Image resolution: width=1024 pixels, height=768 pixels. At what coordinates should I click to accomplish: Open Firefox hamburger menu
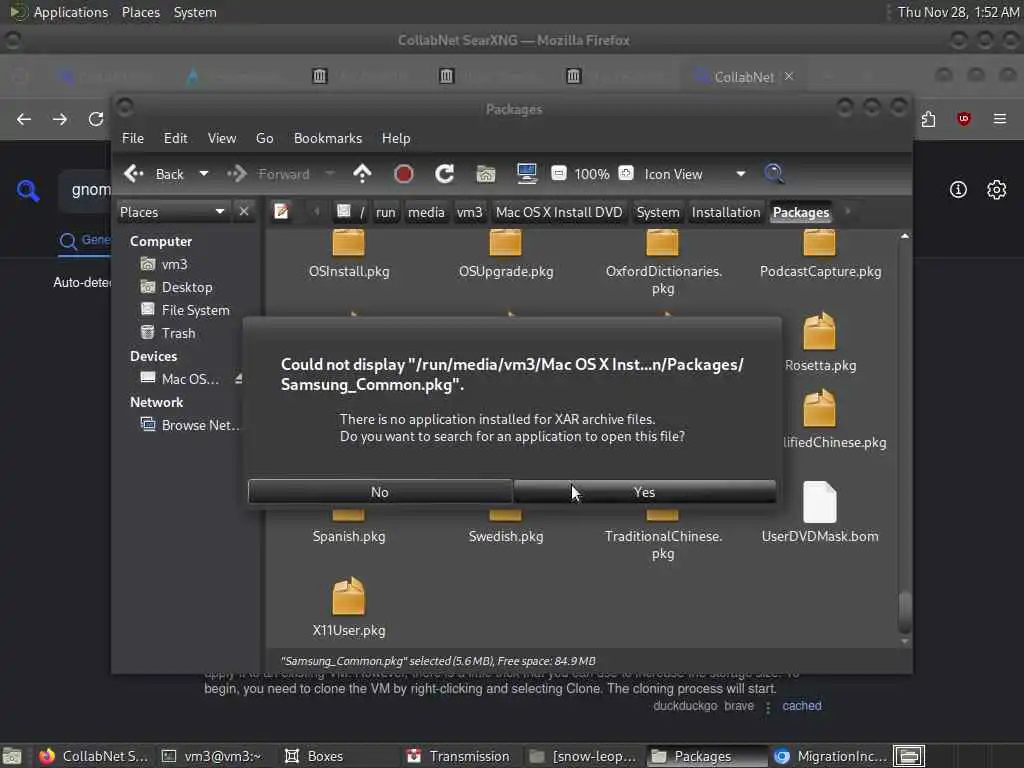(x=999, y=119)
